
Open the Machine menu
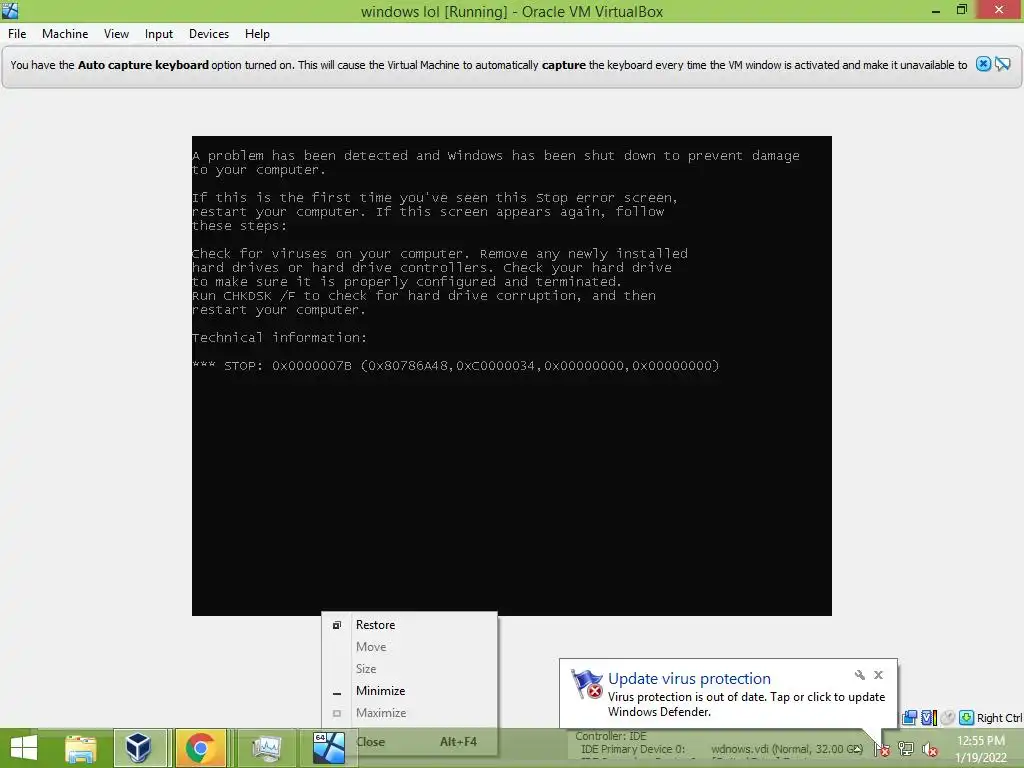point(65,34)
